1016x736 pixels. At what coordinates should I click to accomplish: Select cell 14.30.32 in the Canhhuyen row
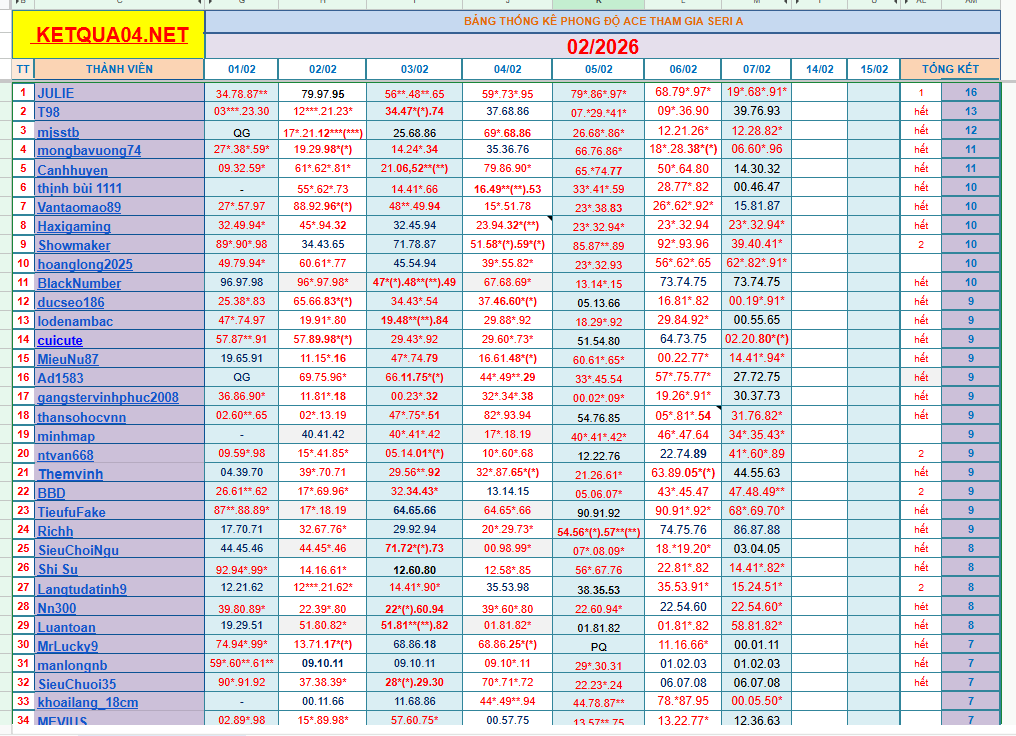click(756, 168)
